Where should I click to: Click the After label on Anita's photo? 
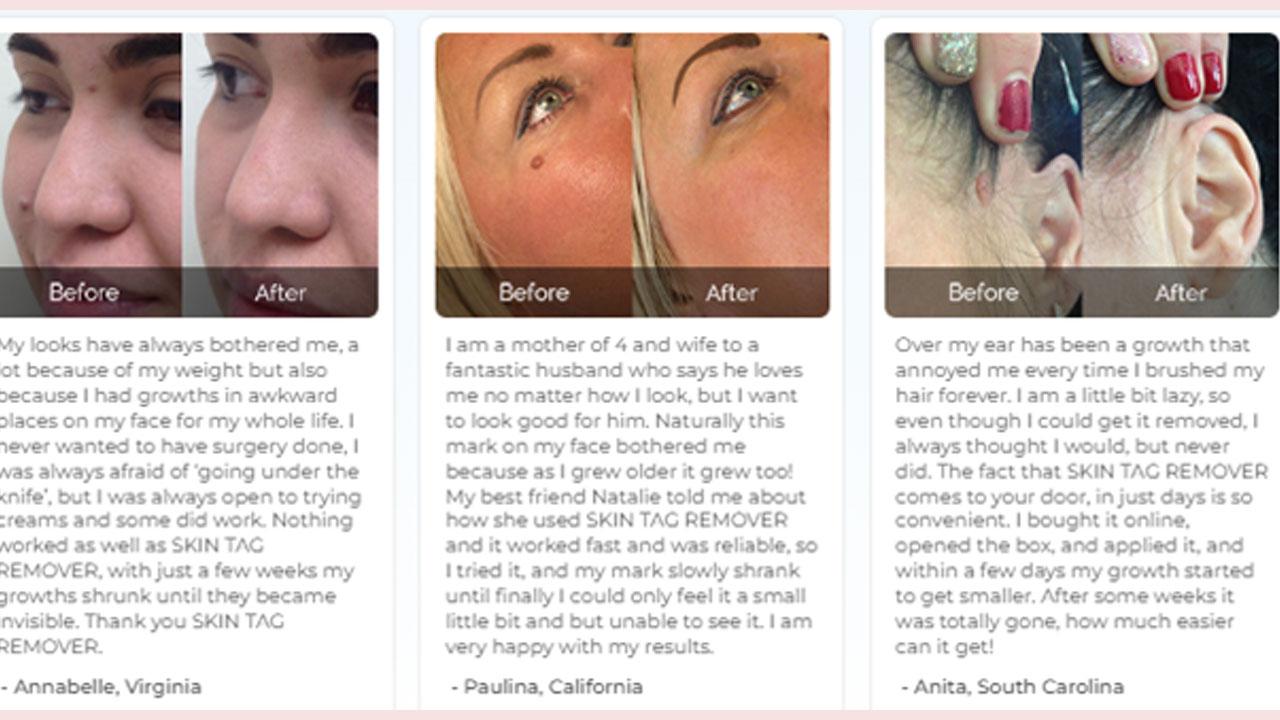(1181, 293)
